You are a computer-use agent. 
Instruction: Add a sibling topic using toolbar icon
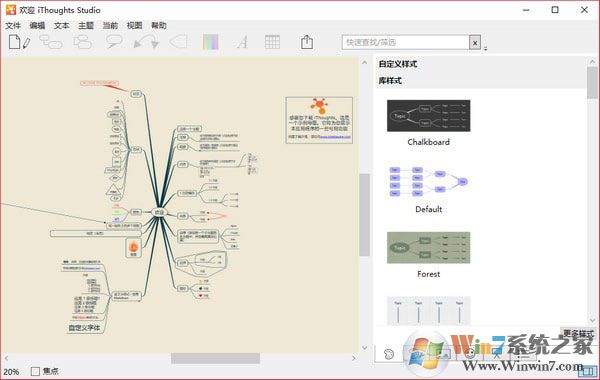coord(83,42)
